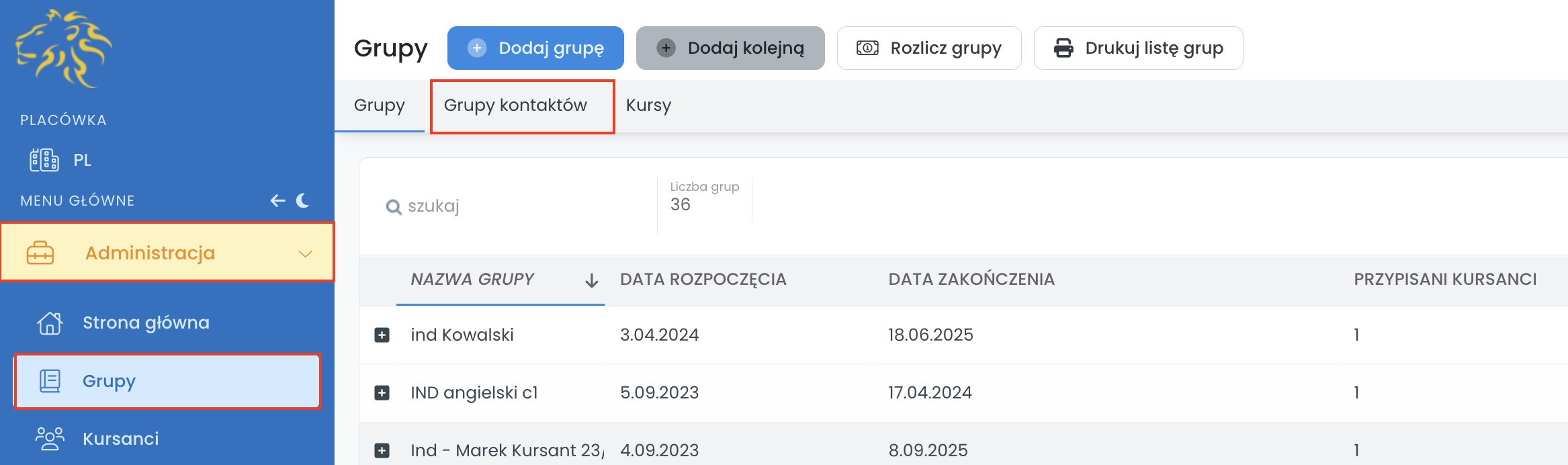This screenshot has height=465, width=1568.
Task: Expand the IND angielski c1 row
Action: click(382, 392)
